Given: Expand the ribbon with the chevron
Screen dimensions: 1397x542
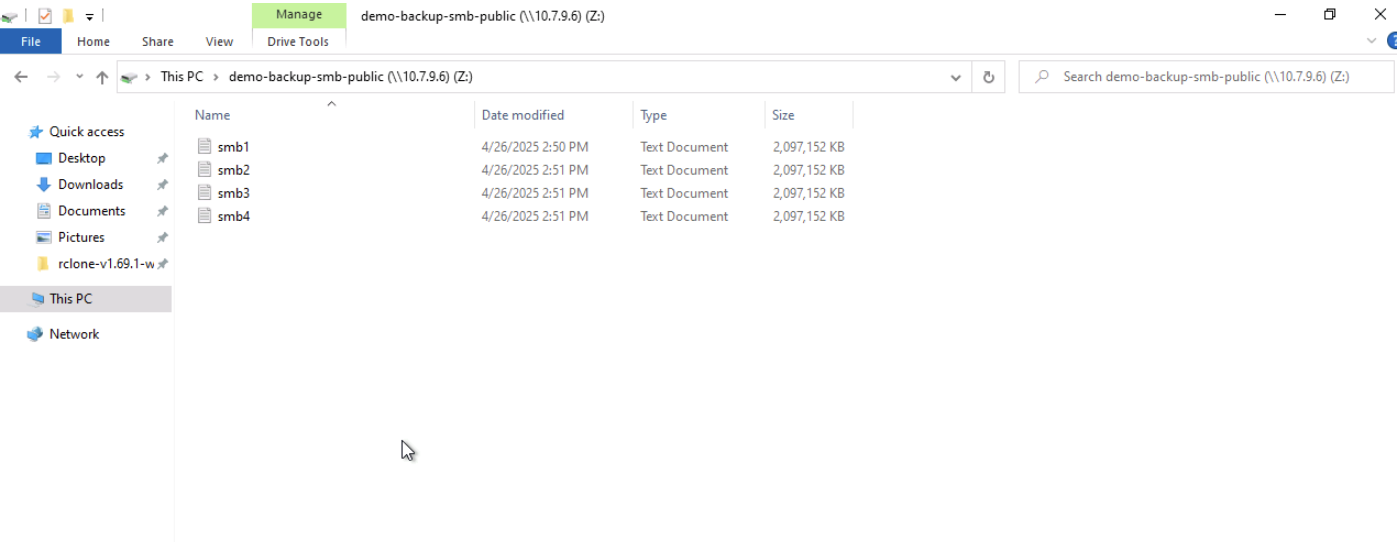Looking at the screenshot, I should coord(1371,41).
